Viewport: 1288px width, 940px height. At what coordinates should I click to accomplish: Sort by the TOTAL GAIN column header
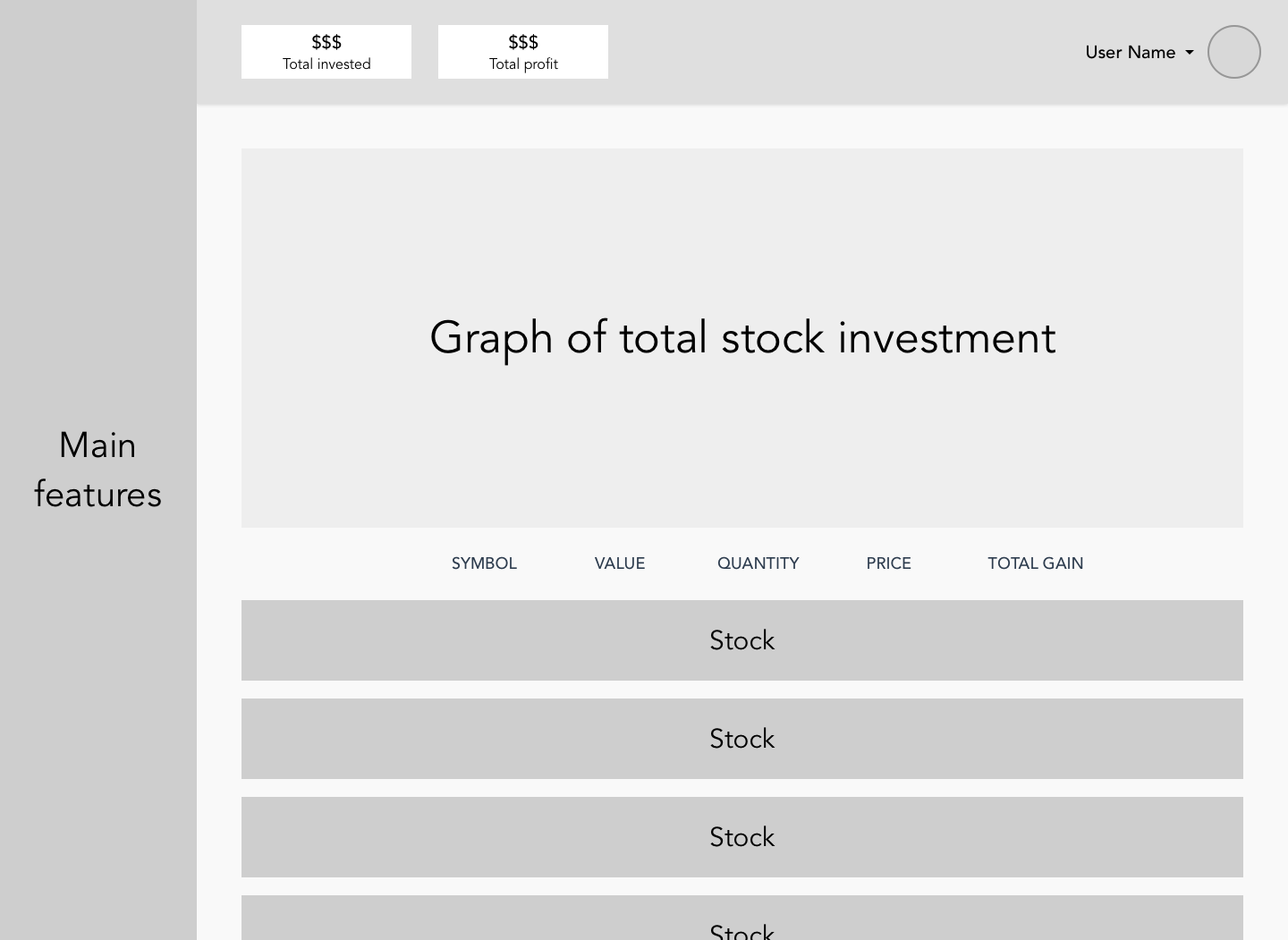click(1035, 563)
